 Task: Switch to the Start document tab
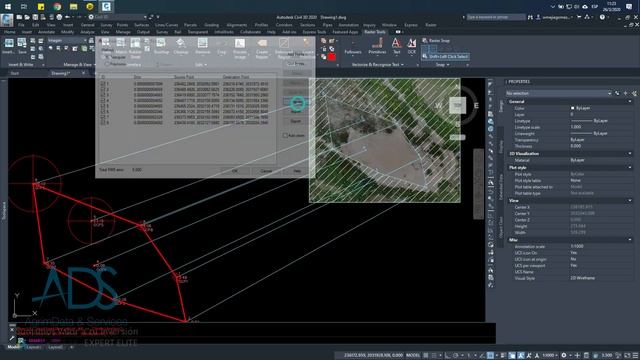[x=15, y=73]
